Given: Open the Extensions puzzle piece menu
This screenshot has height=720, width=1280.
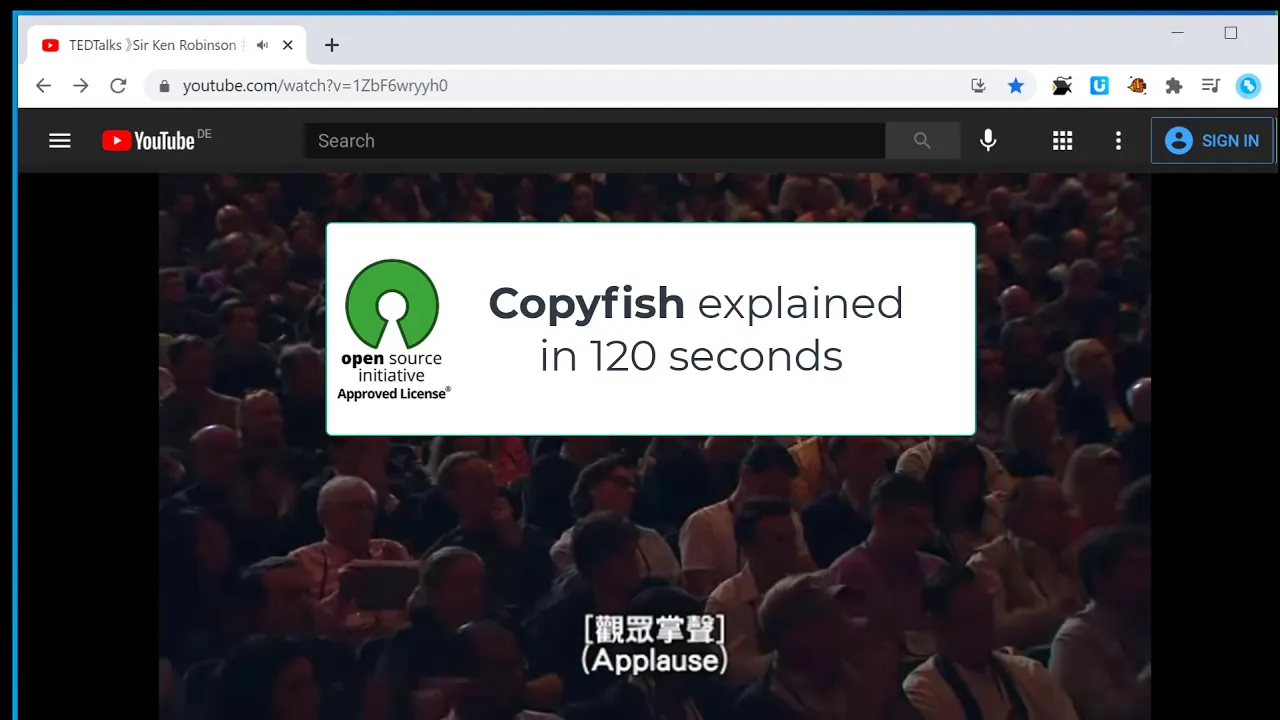Looking at the screenshot, I should point(1174,86).
